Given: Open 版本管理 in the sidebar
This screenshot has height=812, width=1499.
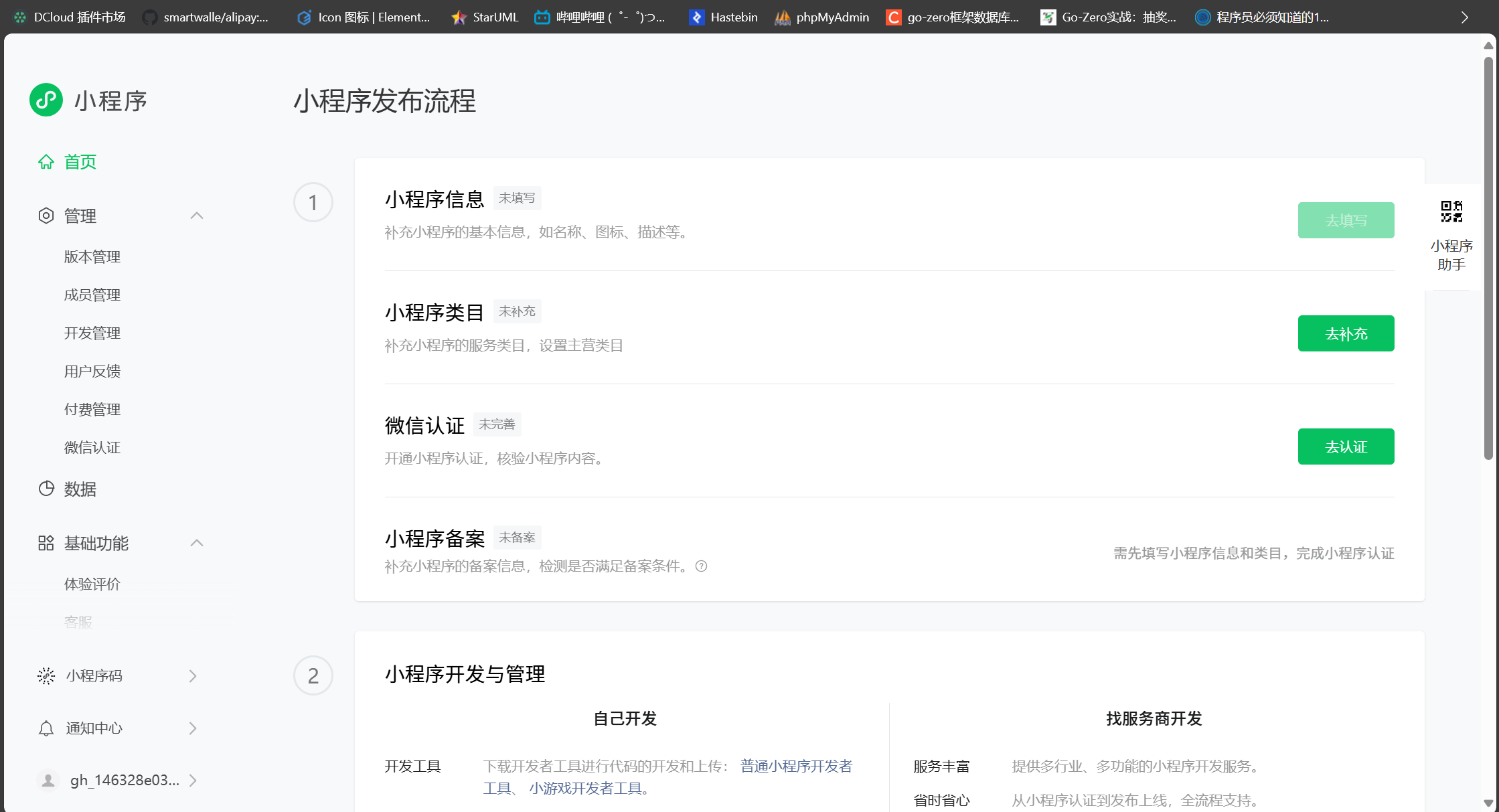Looking at the screenshot, I should coord(92,257).
